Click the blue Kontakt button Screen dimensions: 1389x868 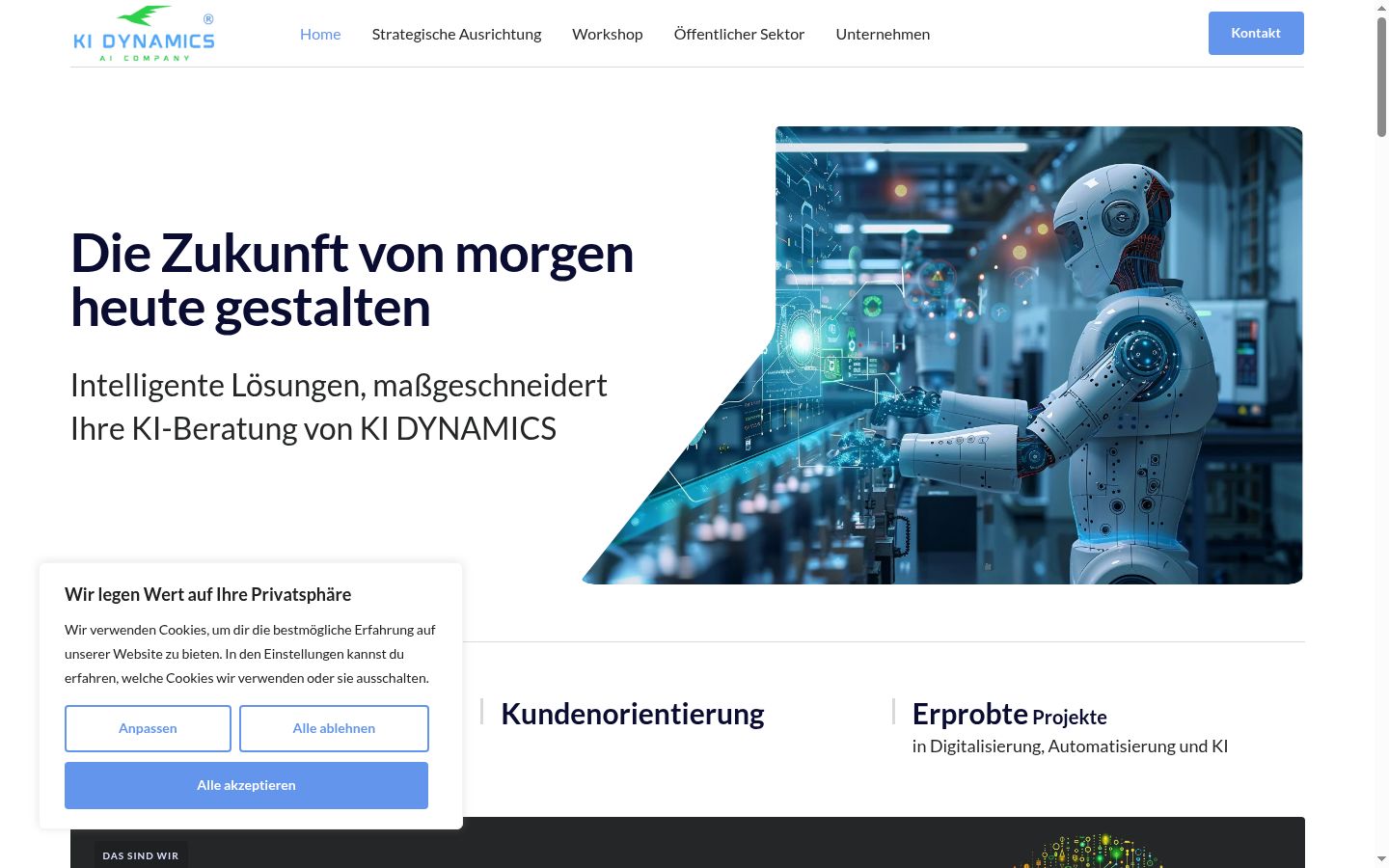[x=1256, y=33]
